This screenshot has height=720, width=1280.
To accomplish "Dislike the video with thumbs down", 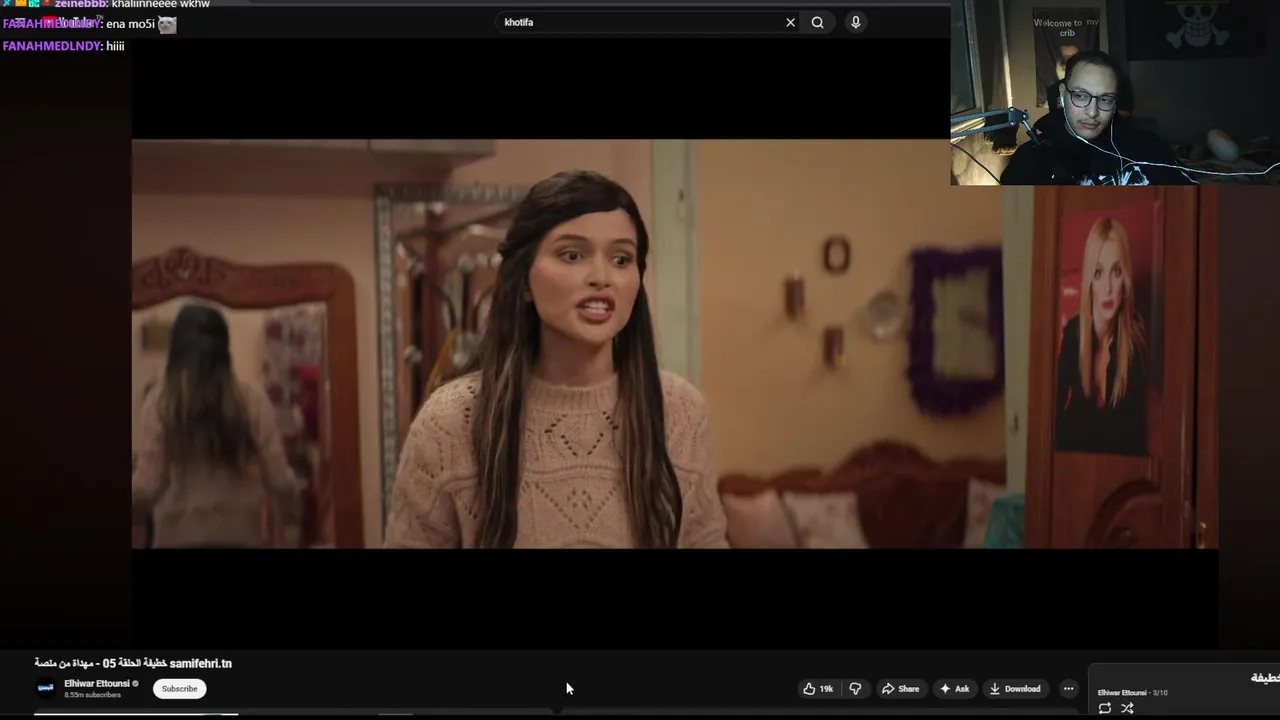I will (x=855, y=689).
